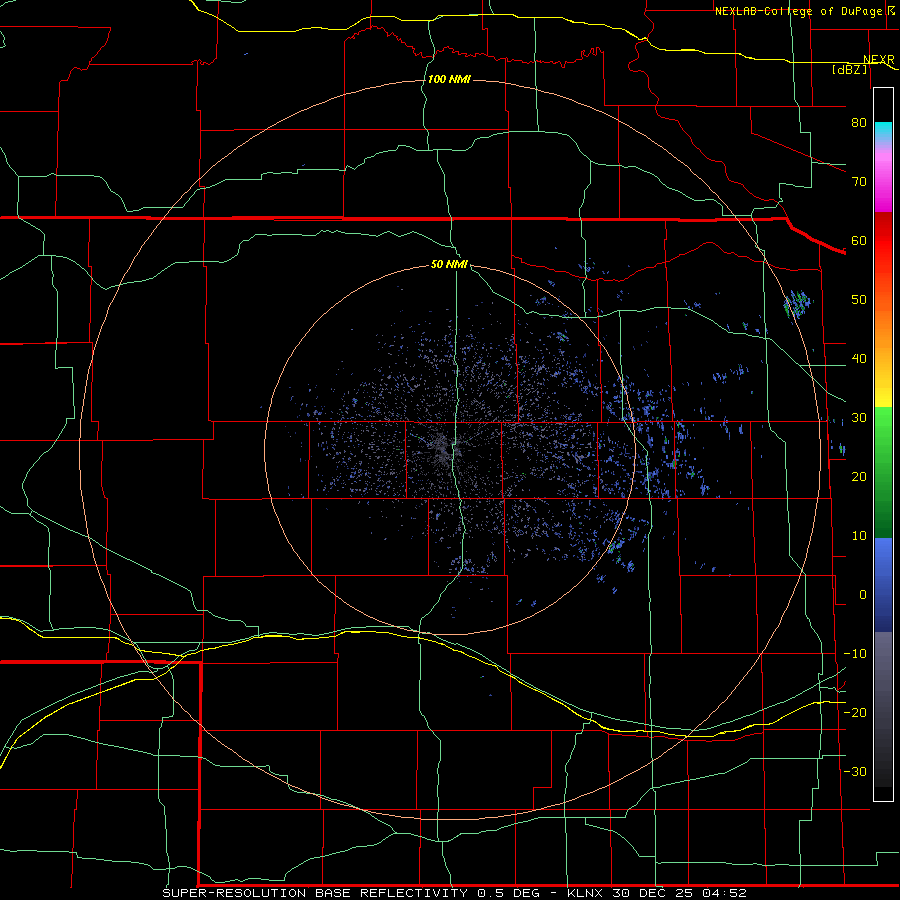Click the 20 value on the dBZ scale
The width and height of the screenshot is (900, 900).
click(x=859, y=476)
